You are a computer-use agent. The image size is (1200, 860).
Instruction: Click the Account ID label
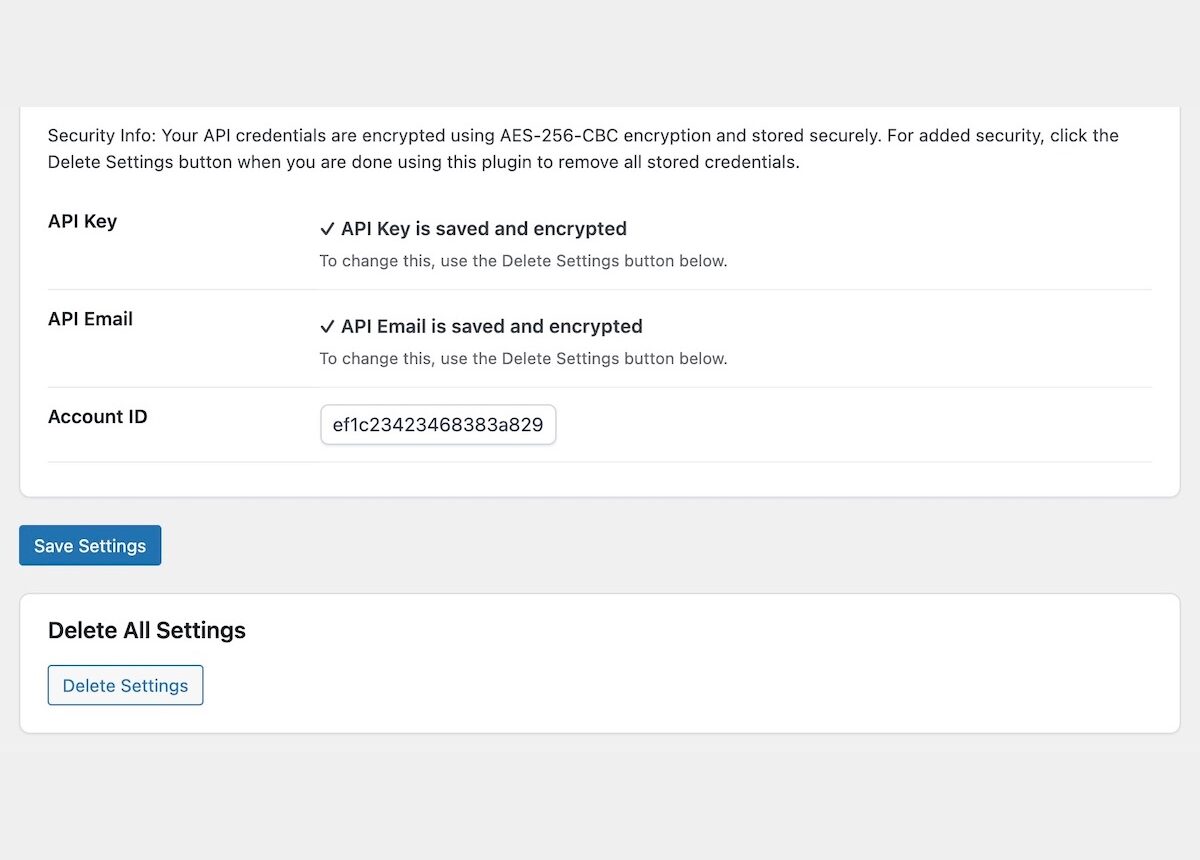click(97, 416)
